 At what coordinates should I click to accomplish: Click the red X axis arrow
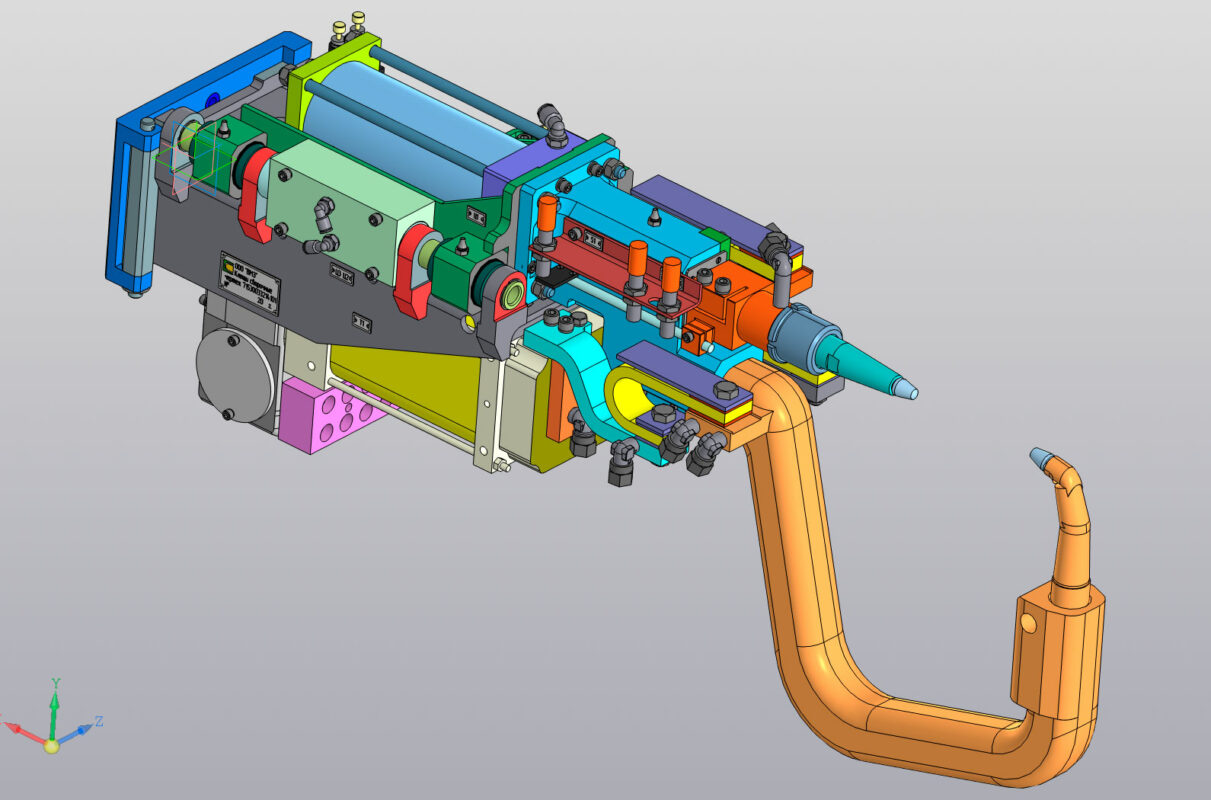pos(24,730)
